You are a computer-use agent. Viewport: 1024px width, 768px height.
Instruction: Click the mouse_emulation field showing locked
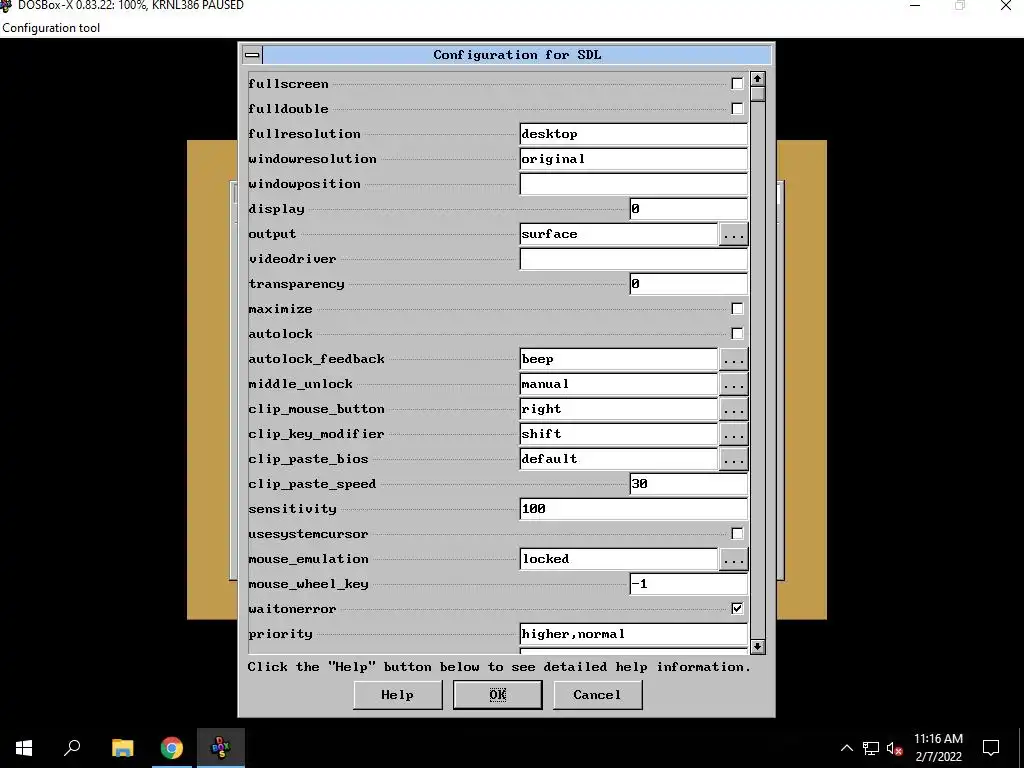click(618, 559)
